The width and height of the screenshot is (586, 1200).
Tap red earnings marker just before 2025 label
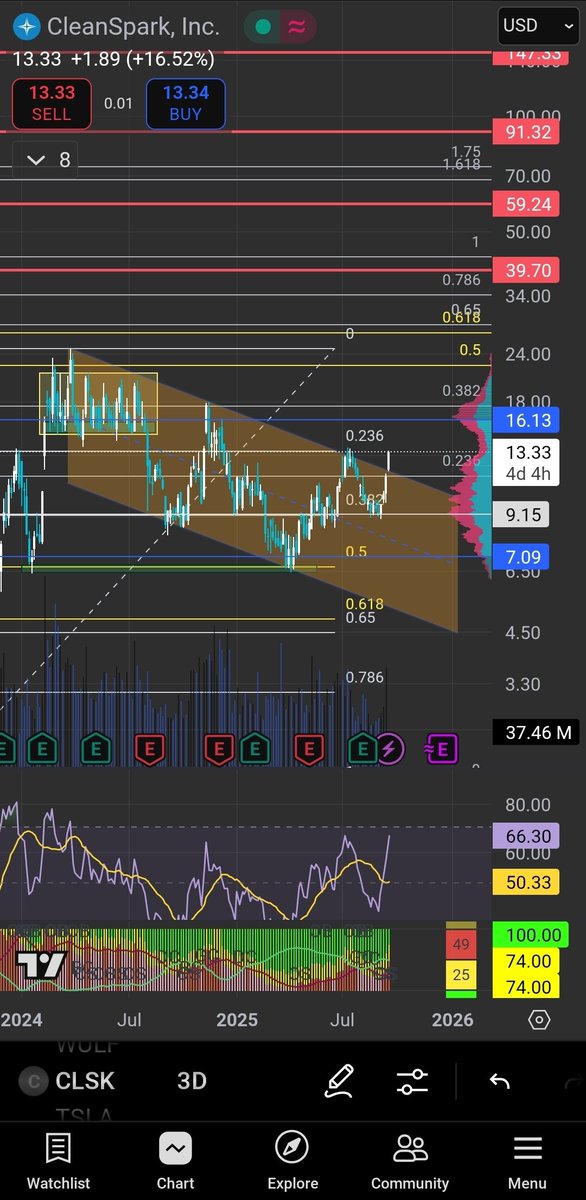pos(218,747)
